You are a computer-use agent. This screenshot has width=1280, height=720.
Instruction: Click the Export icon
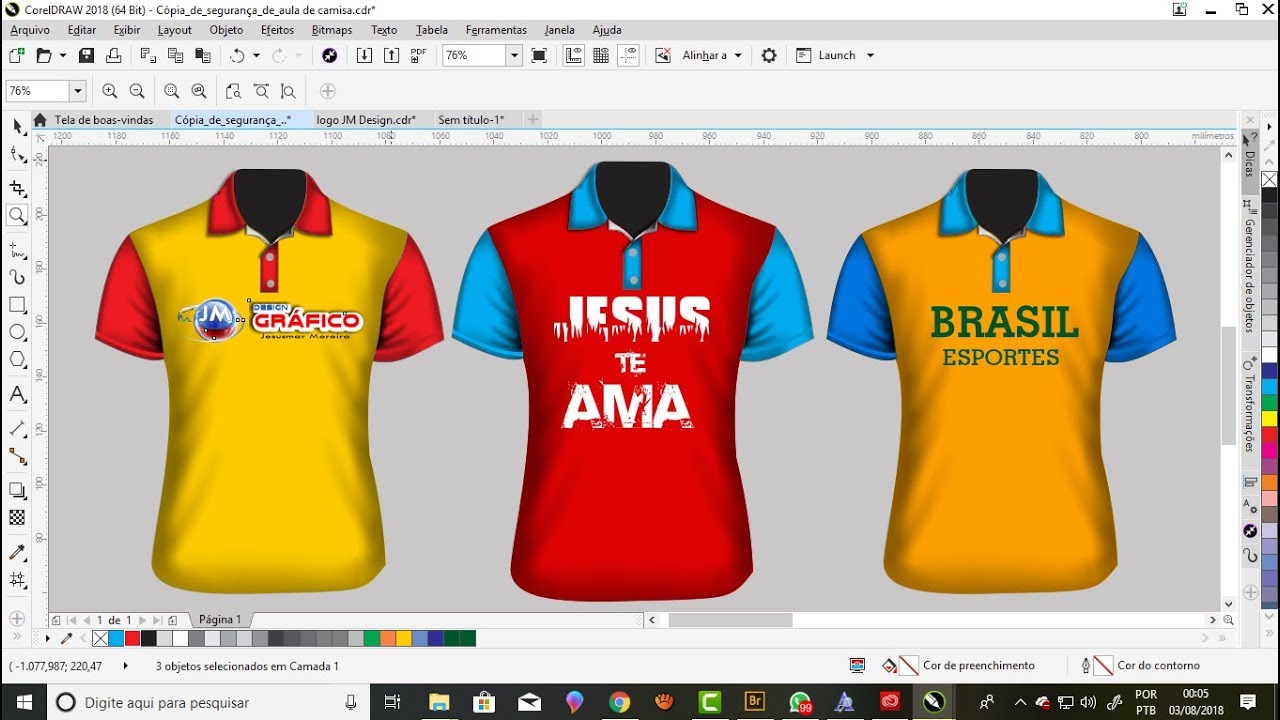(x=391, y=56)
